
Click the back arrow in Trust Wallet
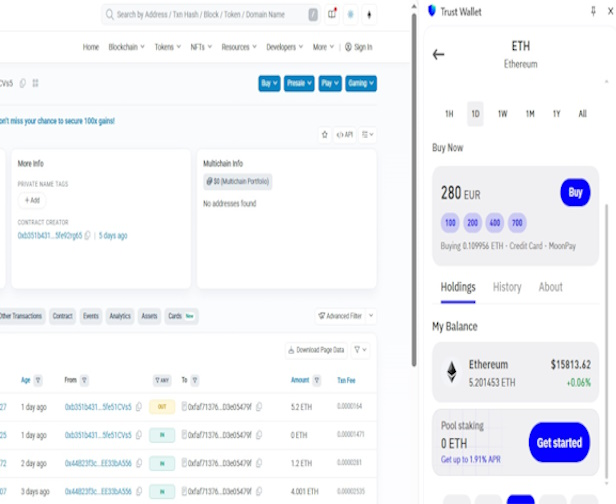pos(438,55)
